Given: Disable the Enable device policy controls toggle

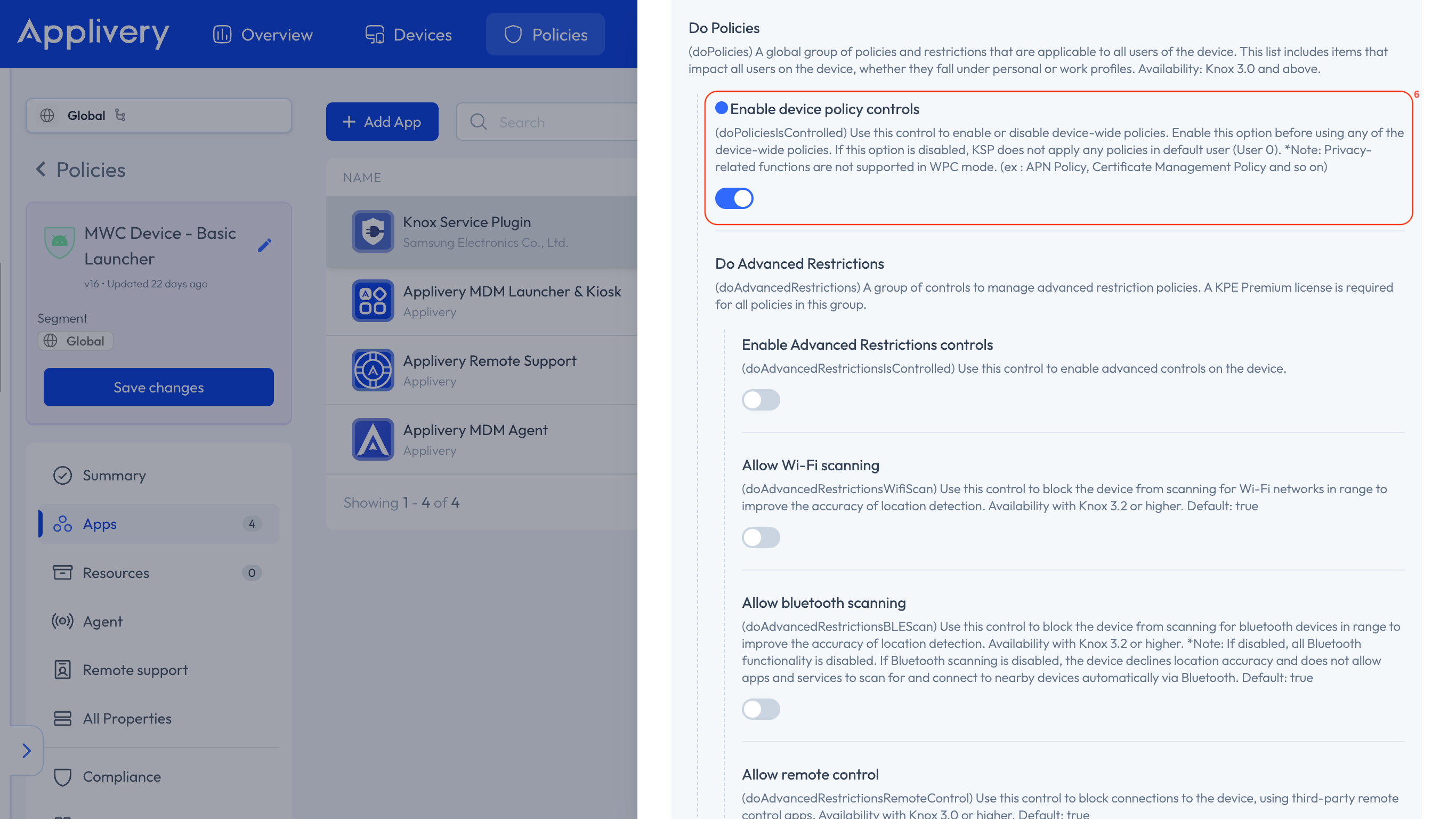Looking at the screenshot, I should (x=734, y=198).
